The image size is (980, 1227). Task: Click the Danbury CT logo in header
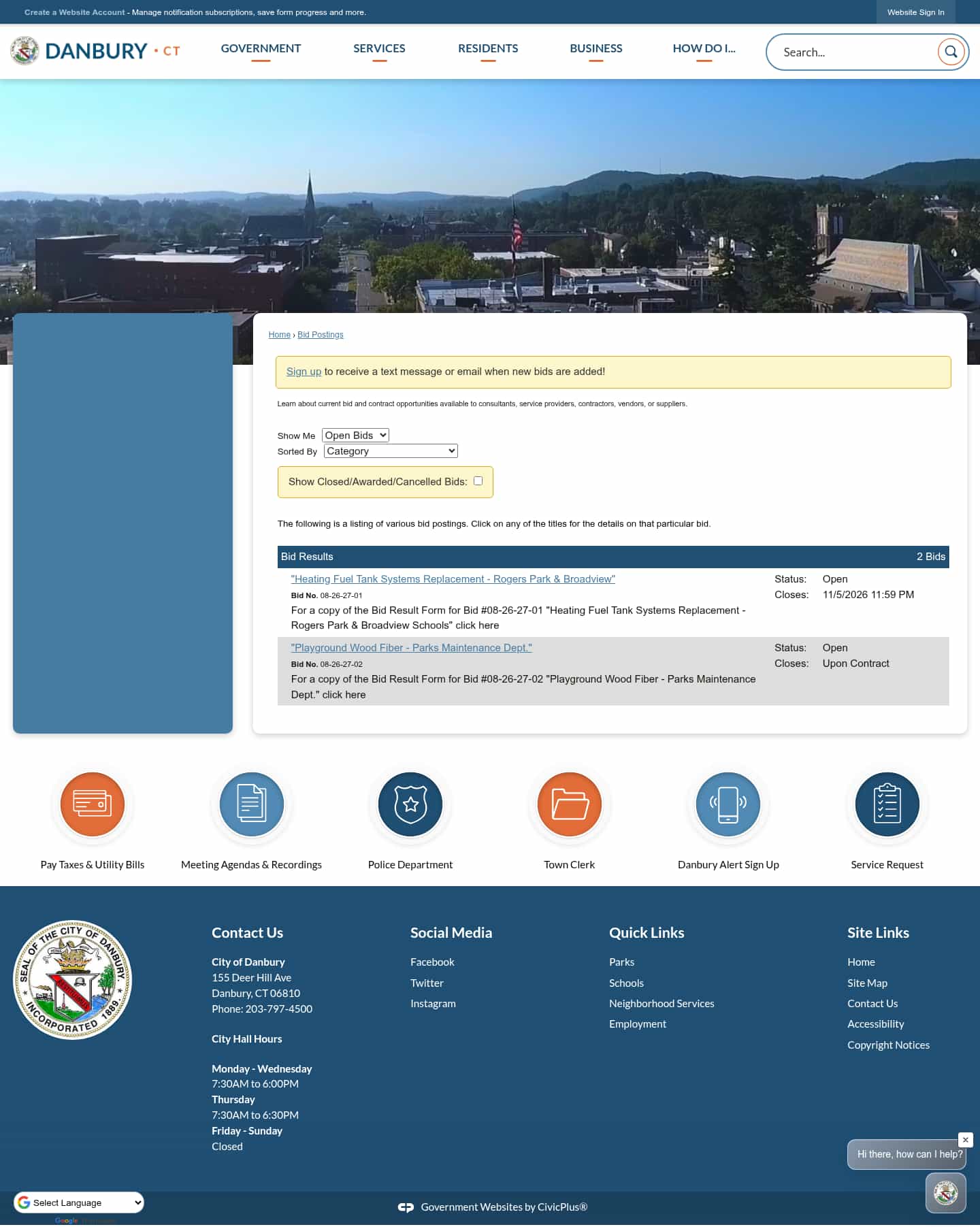95,51
